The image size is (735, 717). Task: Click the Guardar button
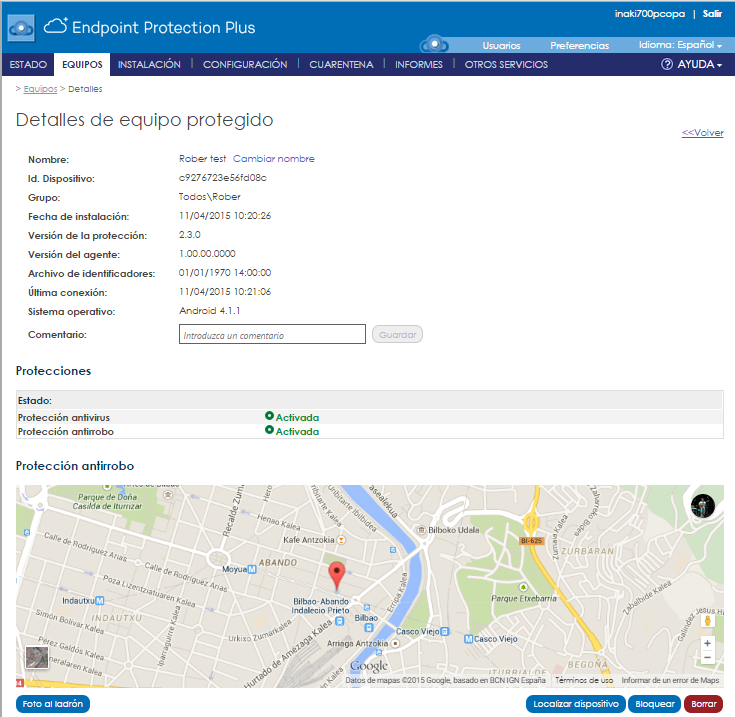tap(398, 335)
